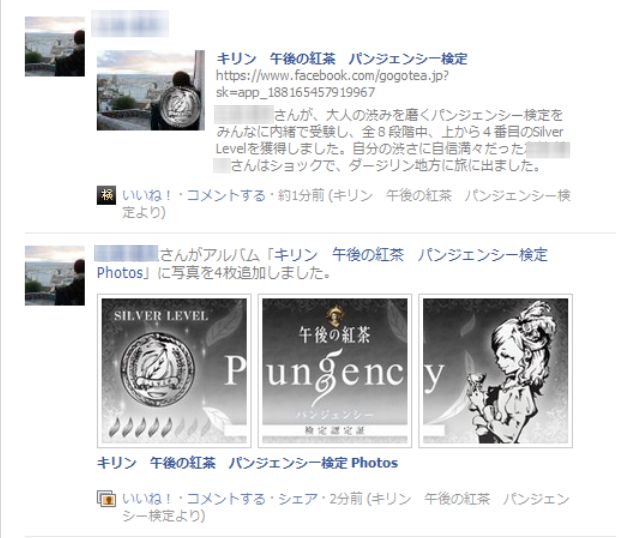Click the 約1分前 timestamp on first post
The width and height of the screenshot is (633, 538).
click(301, 196)
